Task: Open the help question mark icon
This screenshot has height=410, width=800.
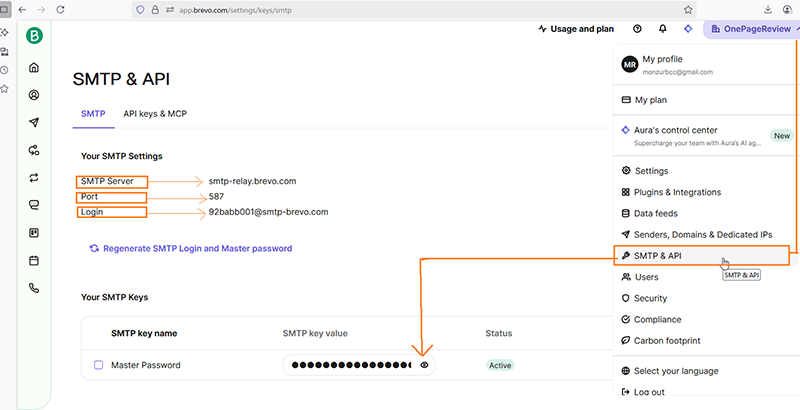Action: 637,29
